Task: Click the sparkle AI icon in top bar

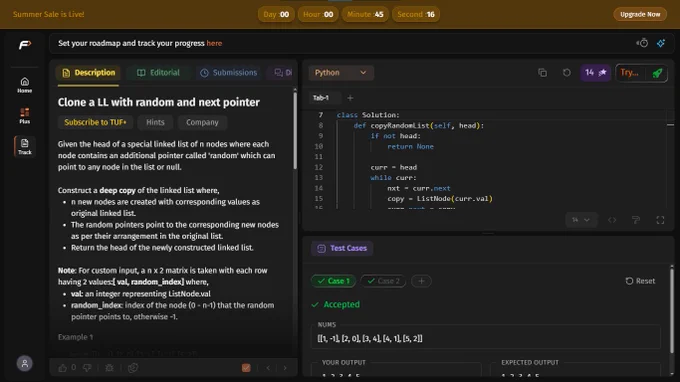Action: pos(660,43)
